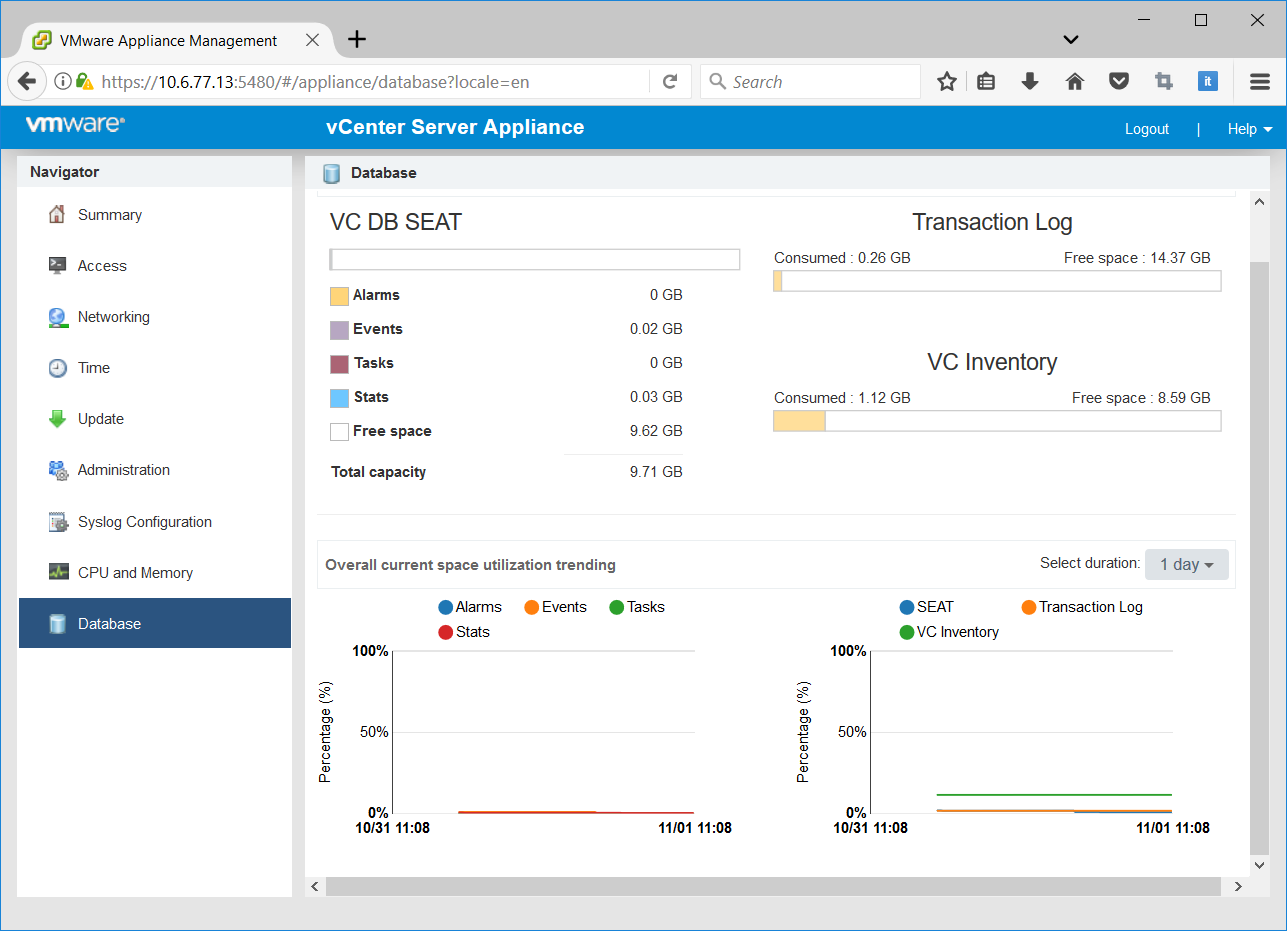Toggle Events series in chart legend

[556, 607]
